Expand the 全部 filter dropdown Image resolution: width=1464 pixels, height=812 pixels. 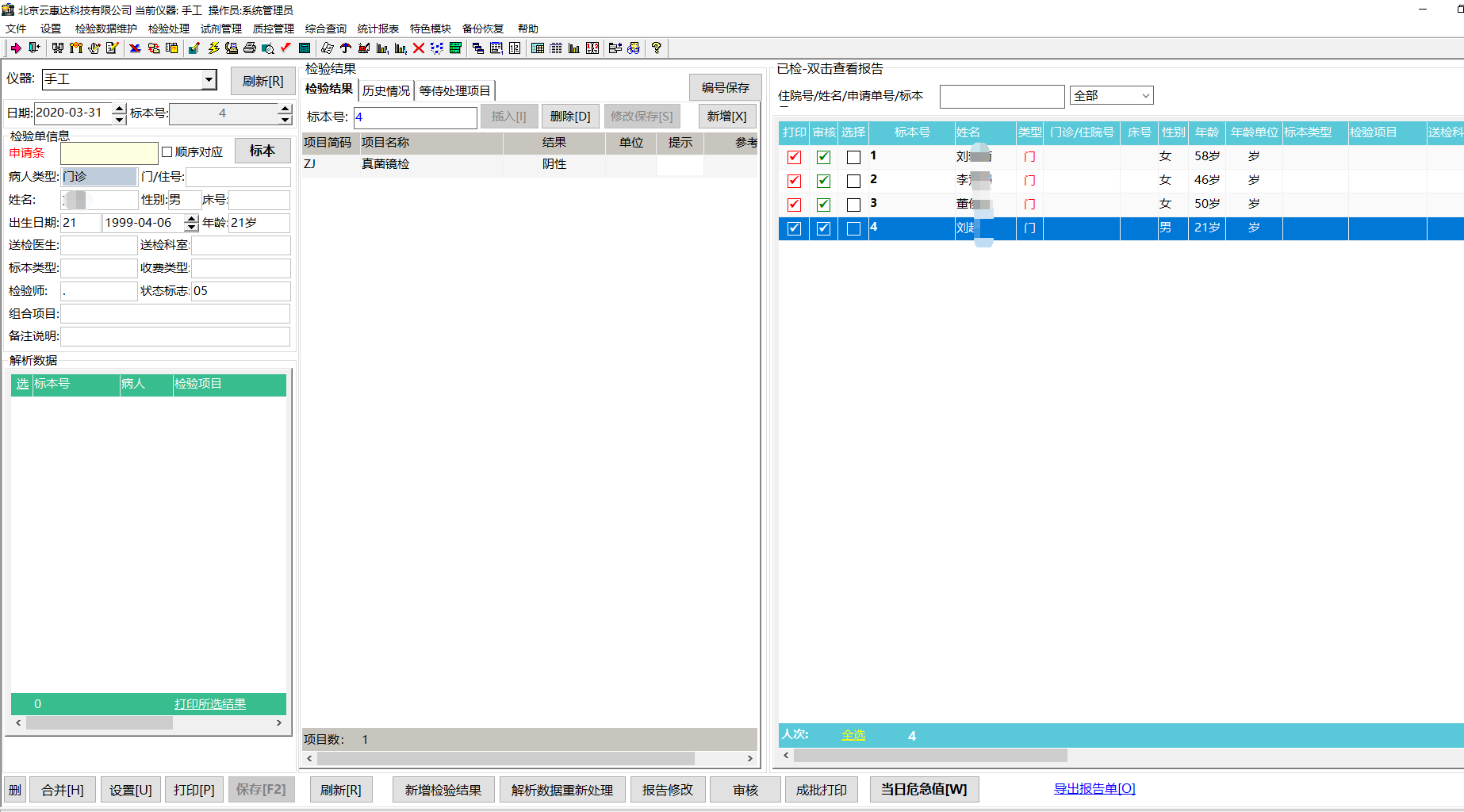[x=1145, y=96]
